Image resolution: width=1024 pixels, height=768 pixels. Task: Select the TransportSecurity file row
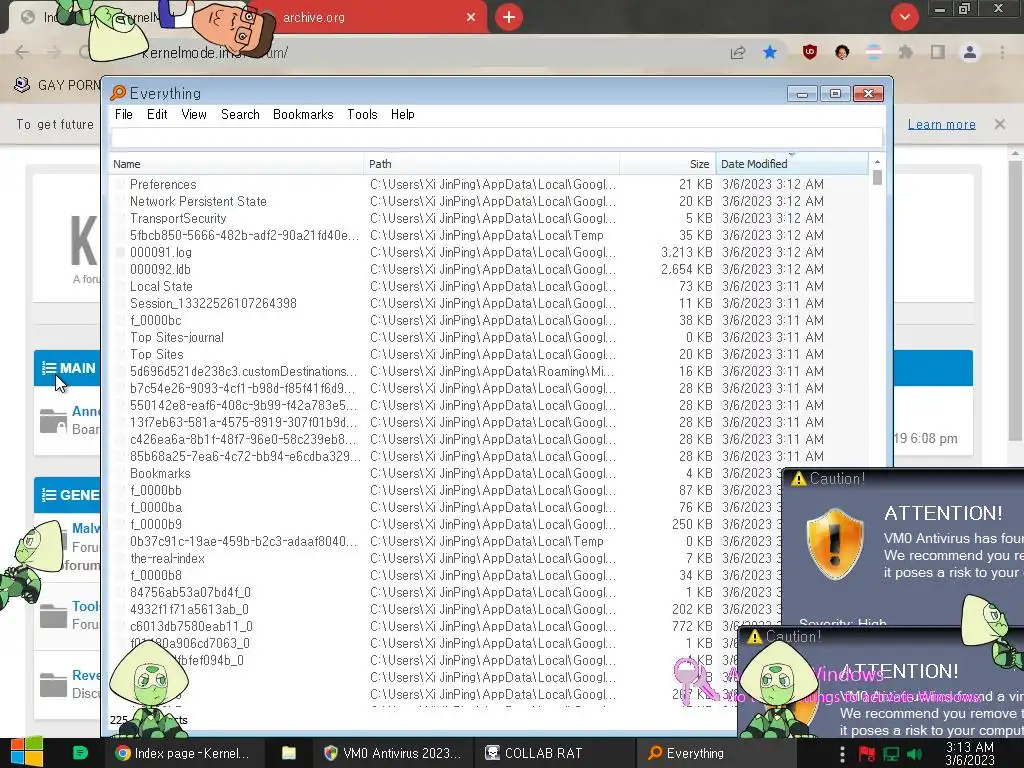[x=488, y=218]
